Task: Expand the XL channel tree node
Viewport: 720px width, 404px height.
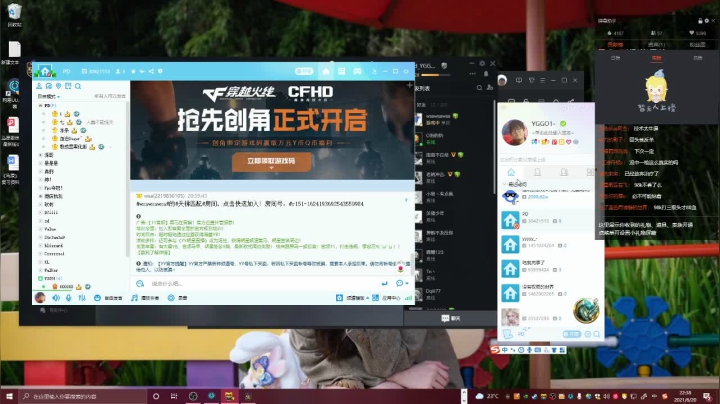Action: tap(40, 262)
